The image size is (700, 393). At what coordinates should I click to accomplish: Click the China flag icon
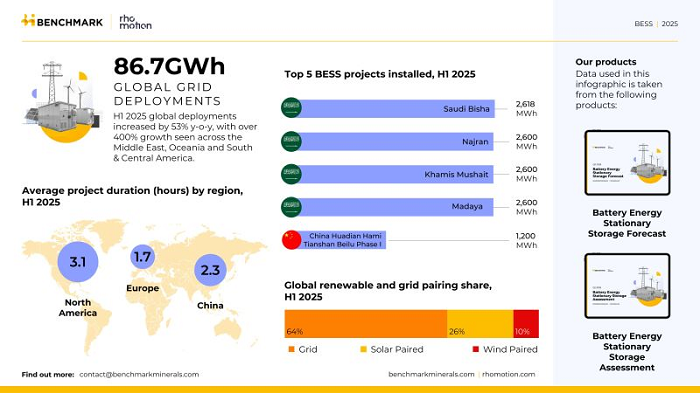point(292,240)
